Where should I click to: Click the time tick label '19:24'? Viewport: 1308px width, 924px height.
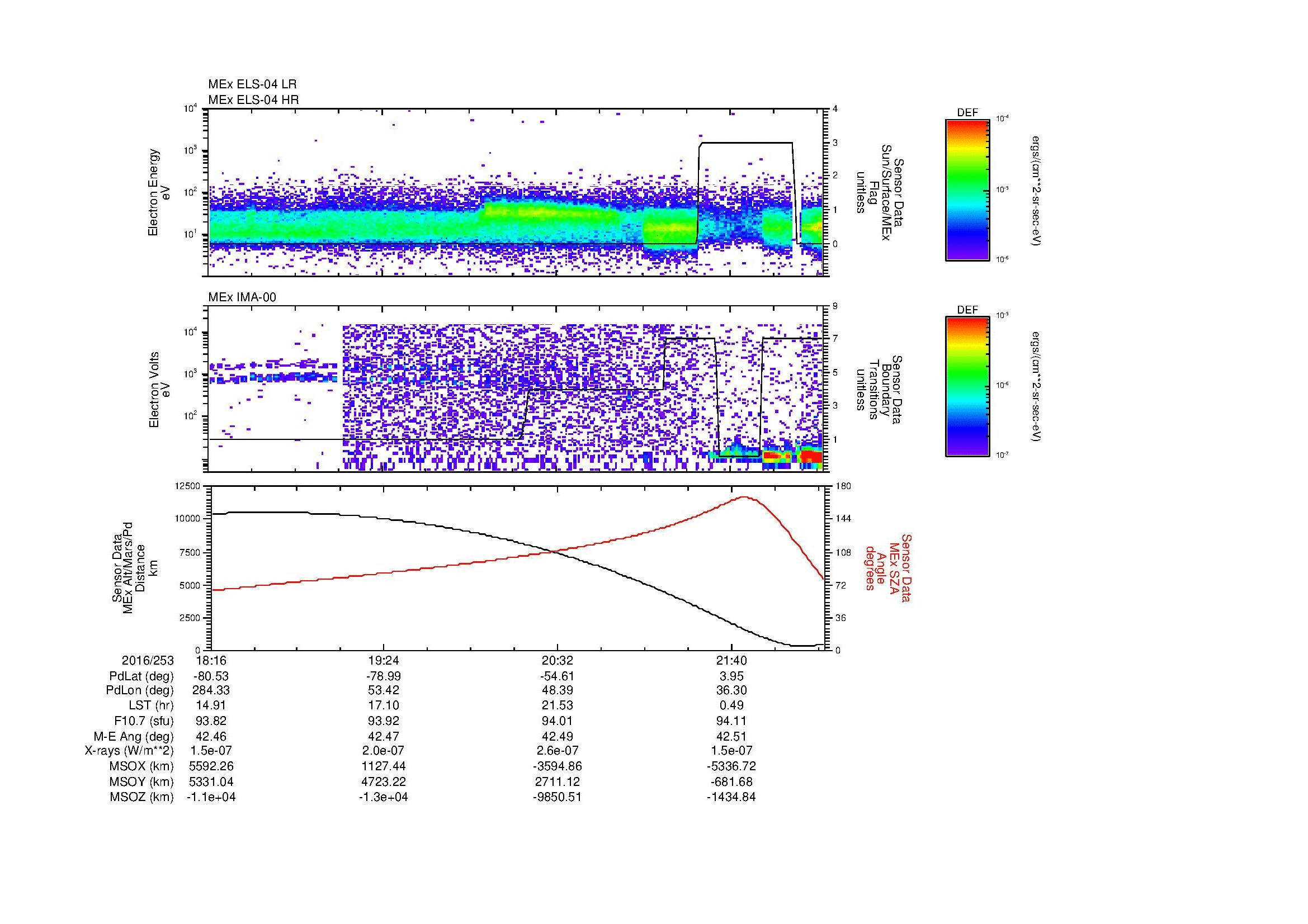[x=384, y=661]
